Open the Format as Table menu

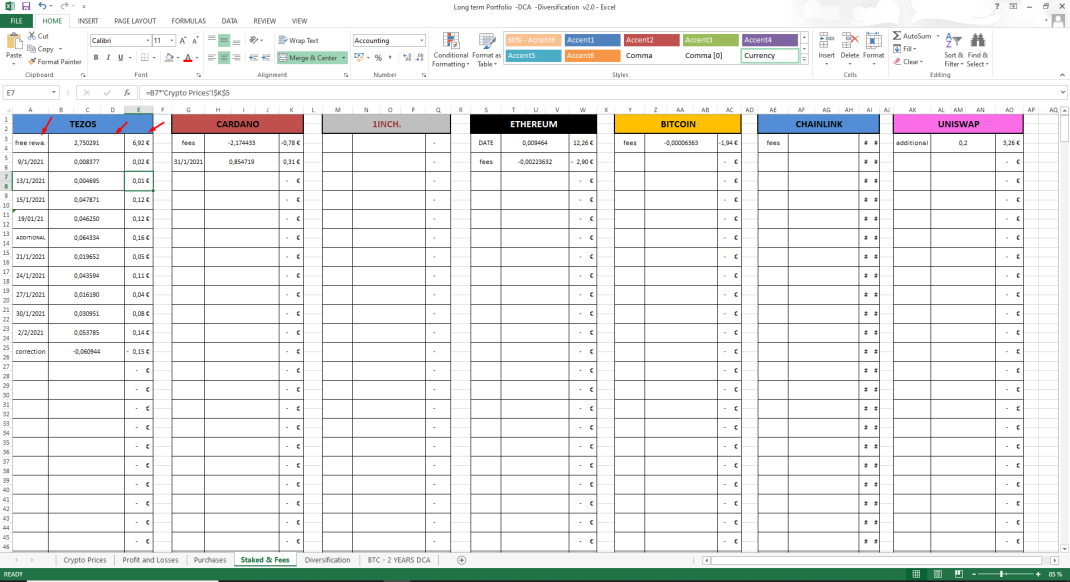[x=487, y=50]
